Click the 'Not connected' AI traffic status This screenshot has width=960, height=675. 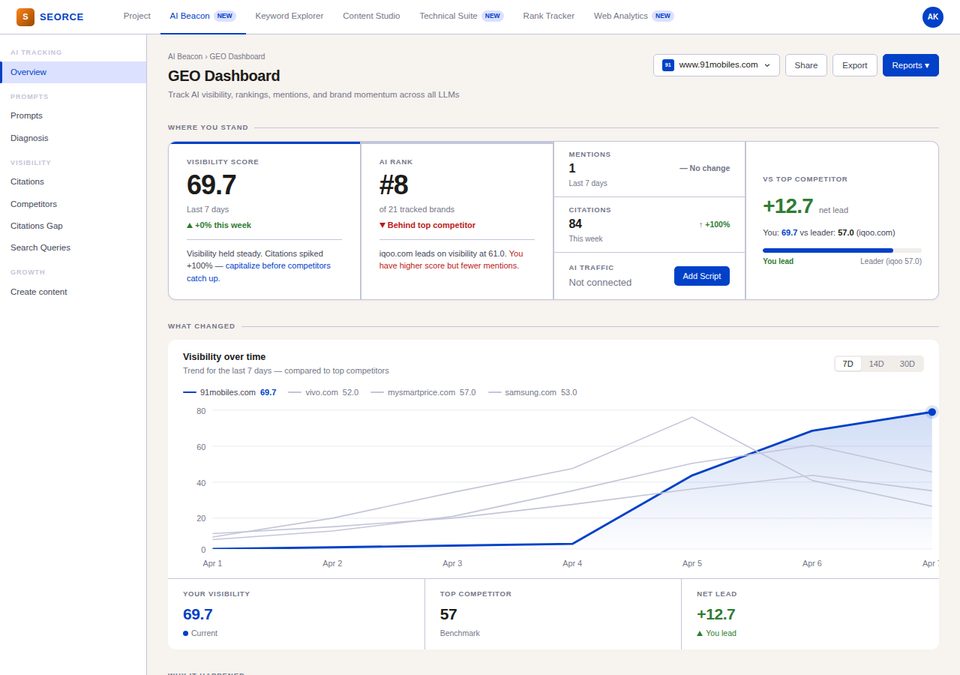click(x=600, y=282)
